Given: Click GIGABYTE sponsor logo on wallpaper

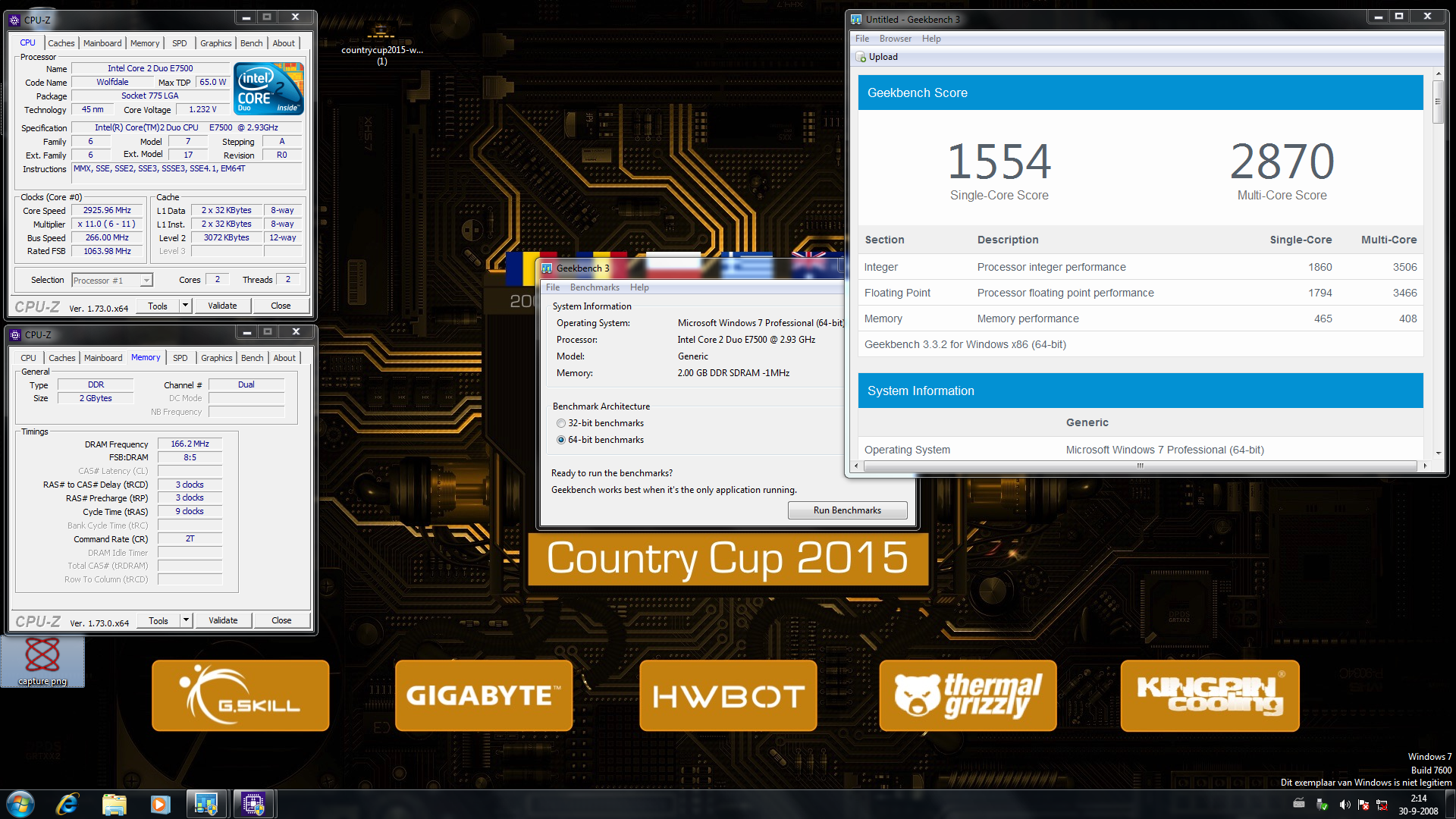Looking at the screenshot, I should pos(484,695).
